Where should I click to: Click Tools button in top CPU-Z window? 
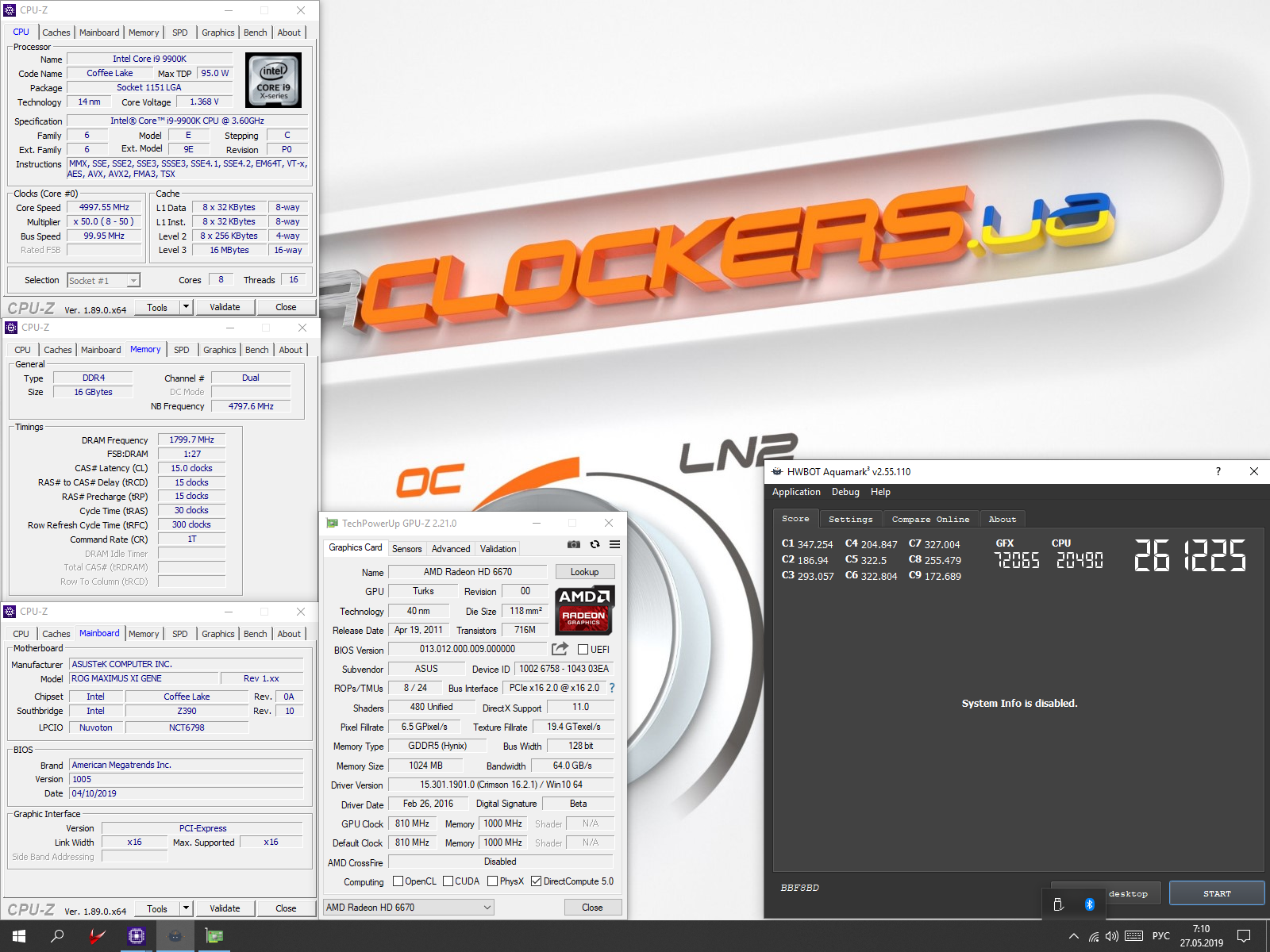click(157, 307)
